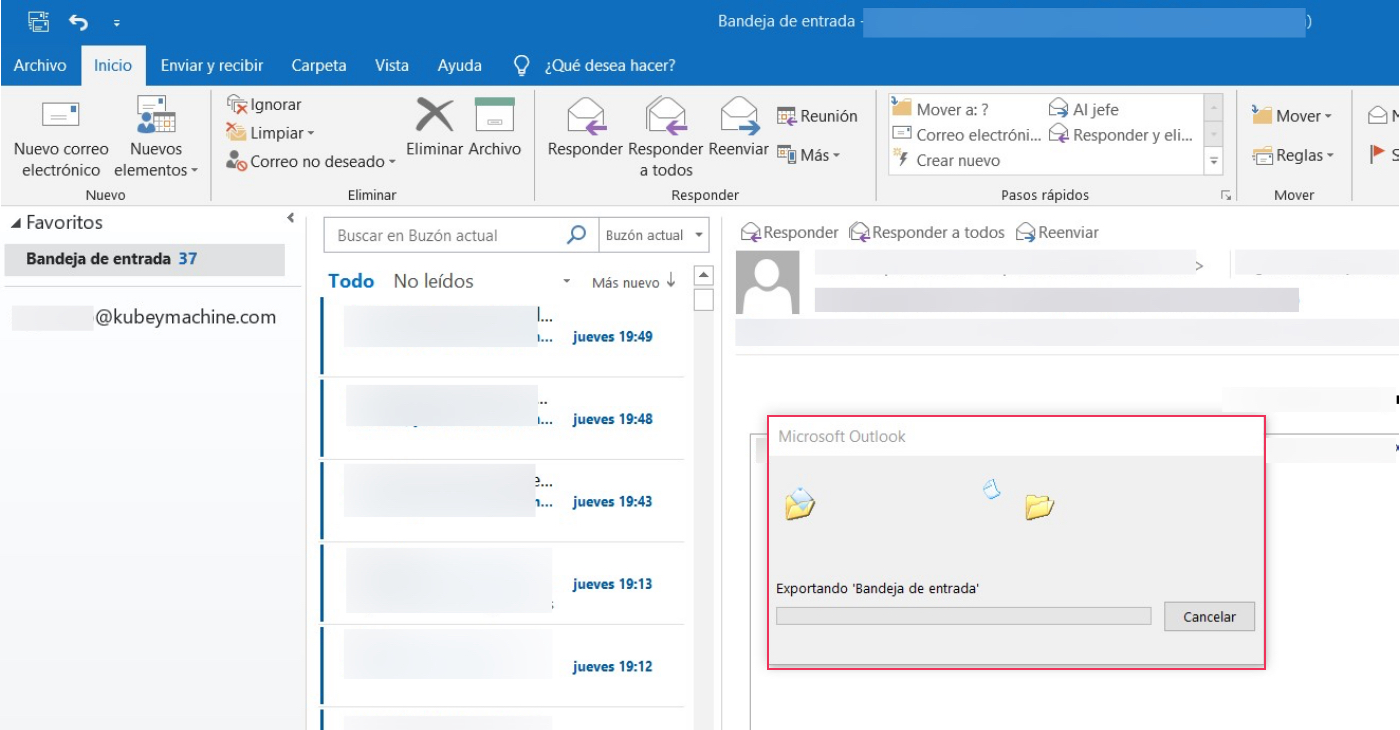Select Responder y eliminar quick step

point(1121,134)
